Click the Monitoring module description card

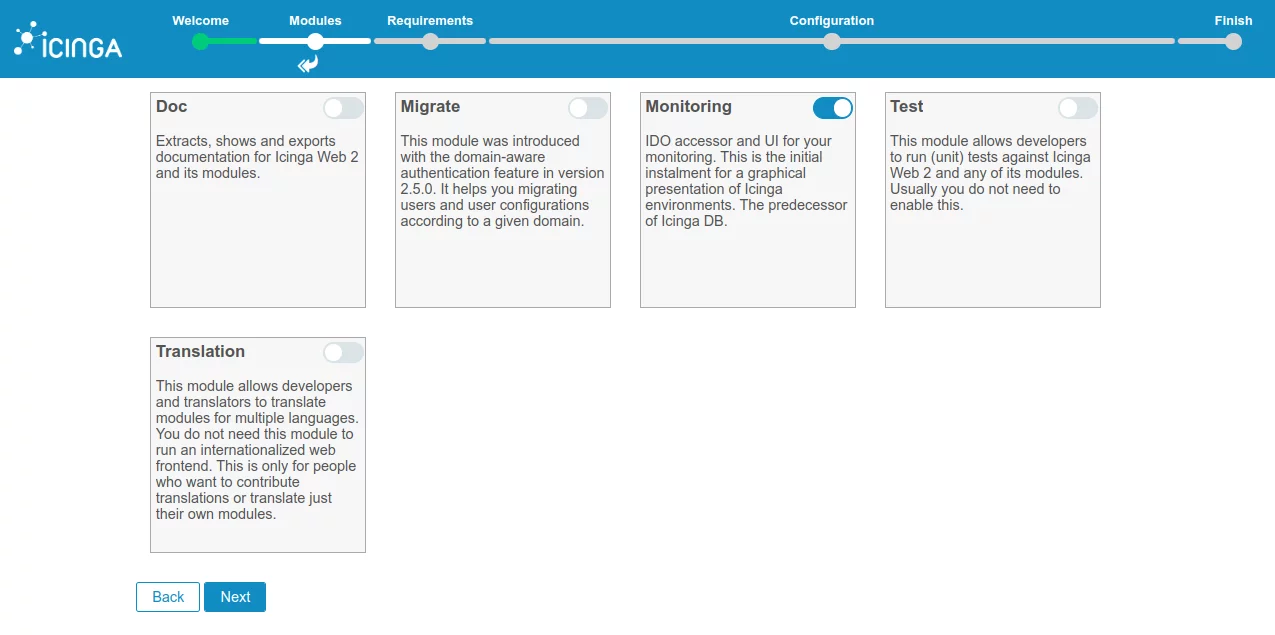coord(748,200)
